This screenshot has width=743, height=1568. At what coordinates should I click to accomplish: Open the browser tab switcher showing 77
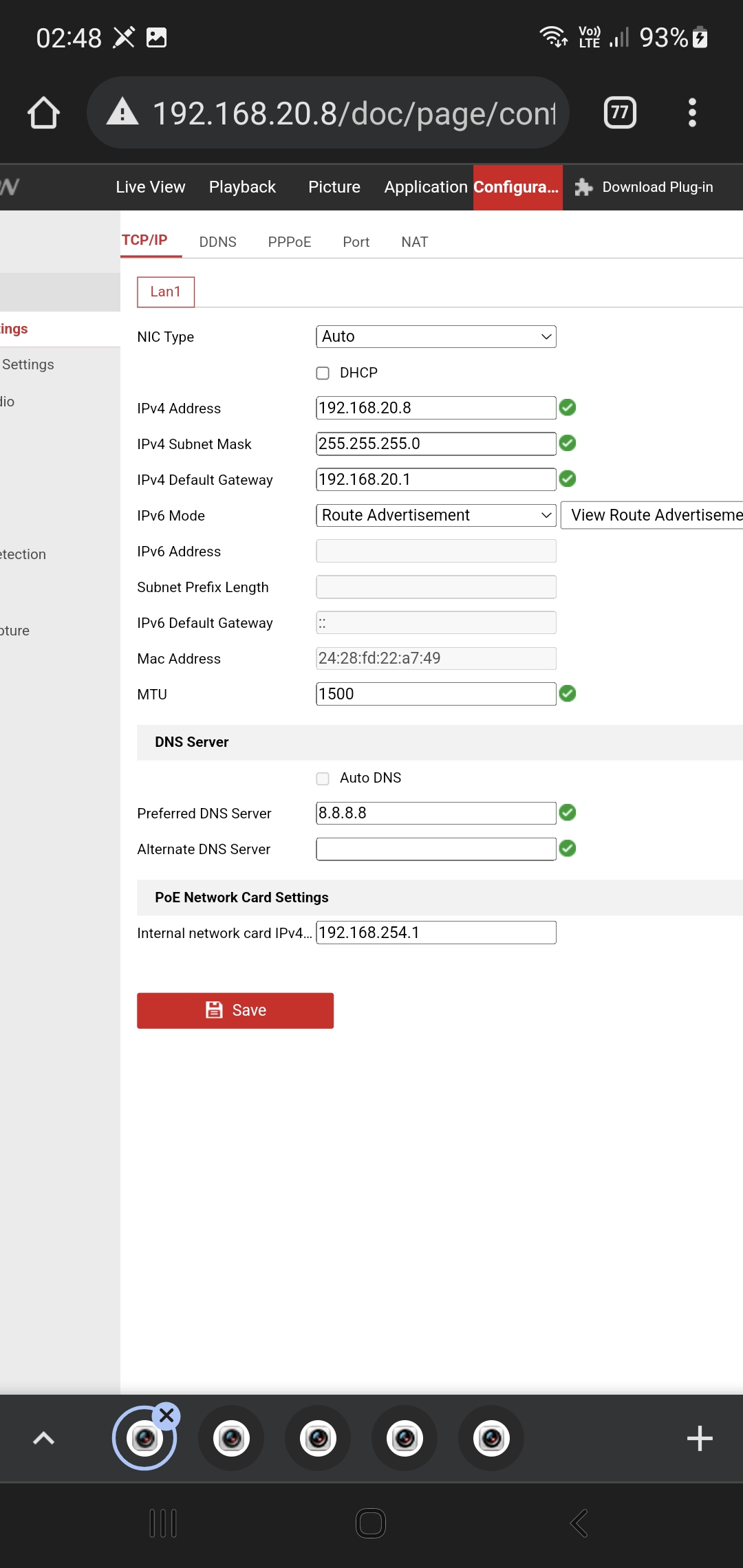[x=620, y=113]
